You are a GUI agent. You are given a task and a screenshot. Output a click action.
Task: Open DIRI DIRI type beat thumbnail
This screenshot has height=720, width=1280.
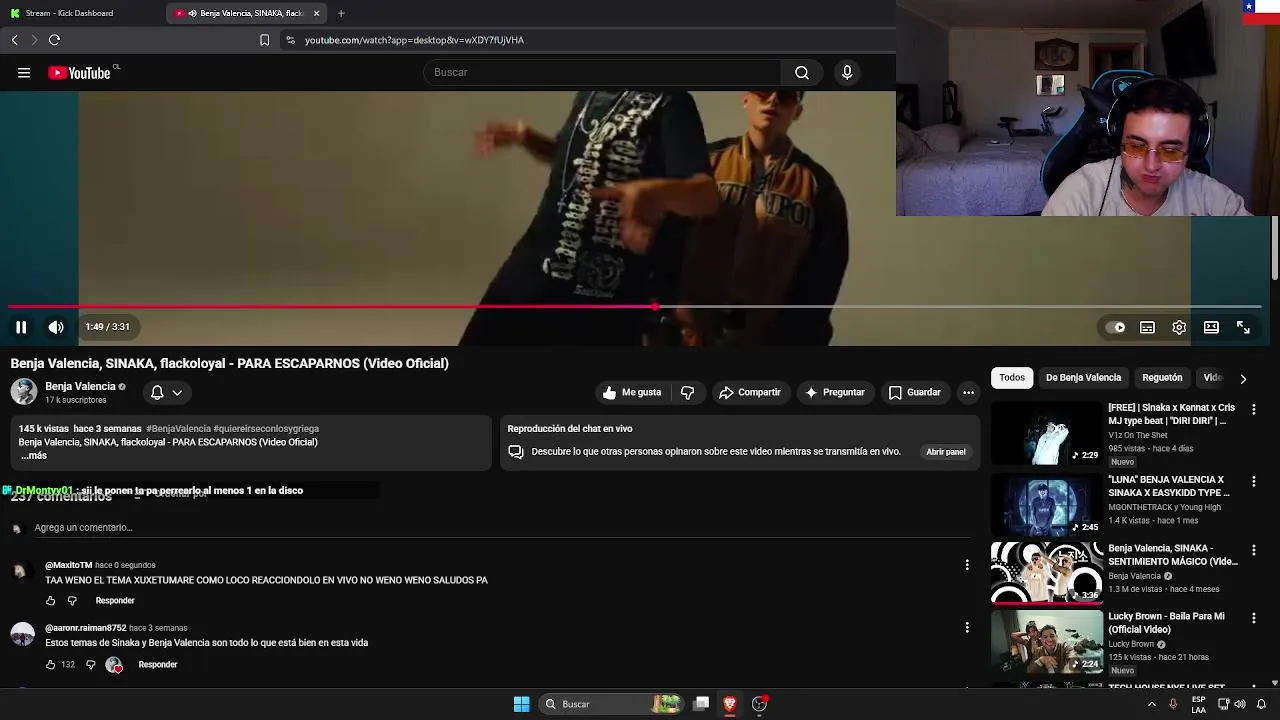tap(1047, 434)
